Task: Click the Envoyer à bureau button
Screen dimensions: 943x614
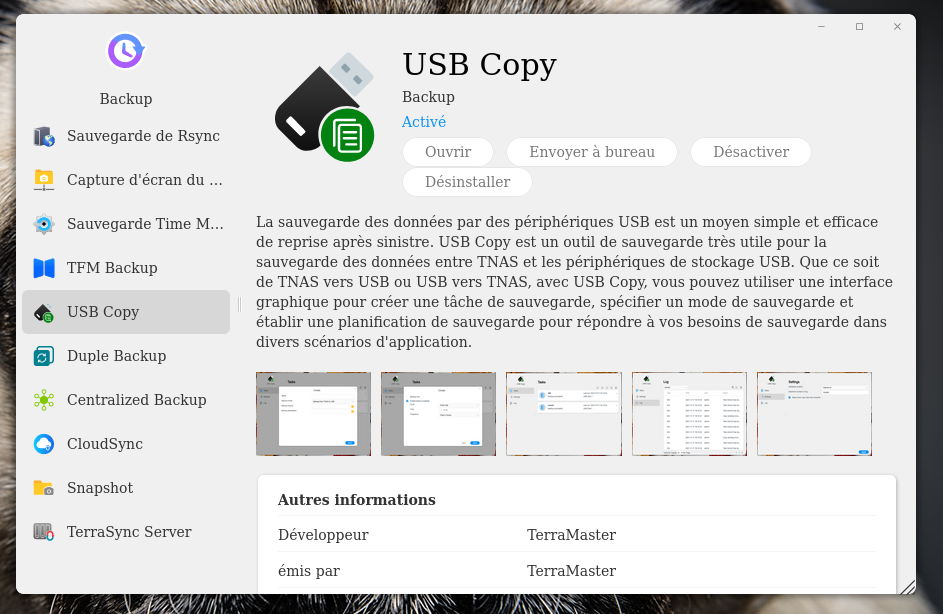Action: pos(591,152)
